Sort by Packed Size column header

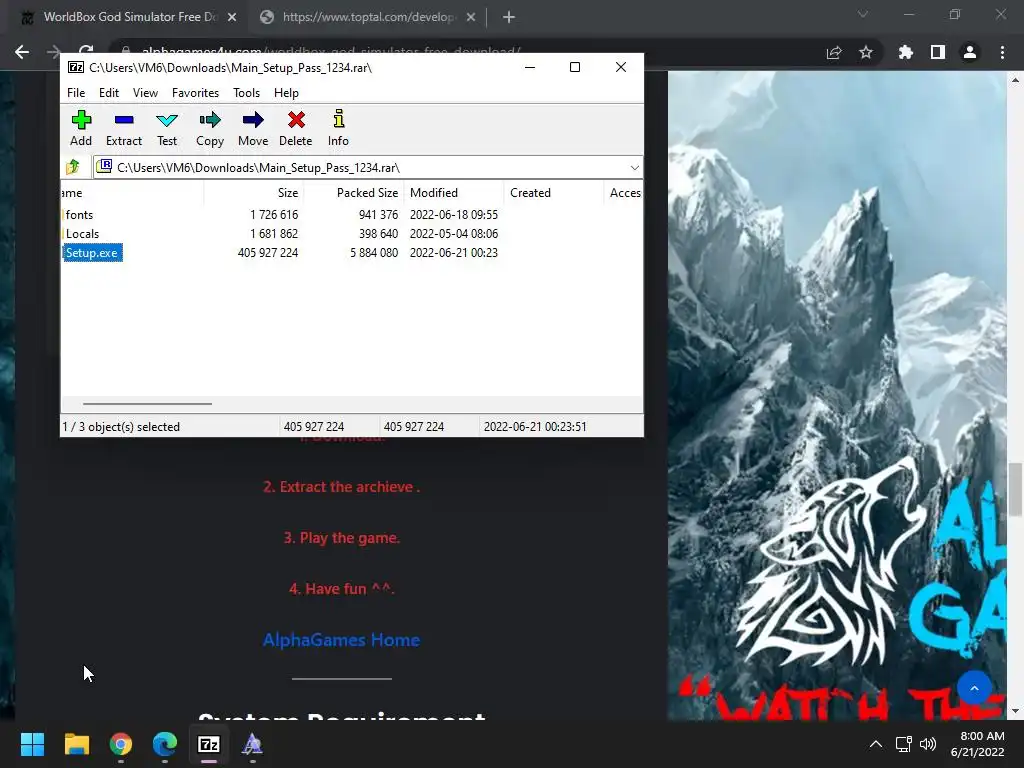353,193
